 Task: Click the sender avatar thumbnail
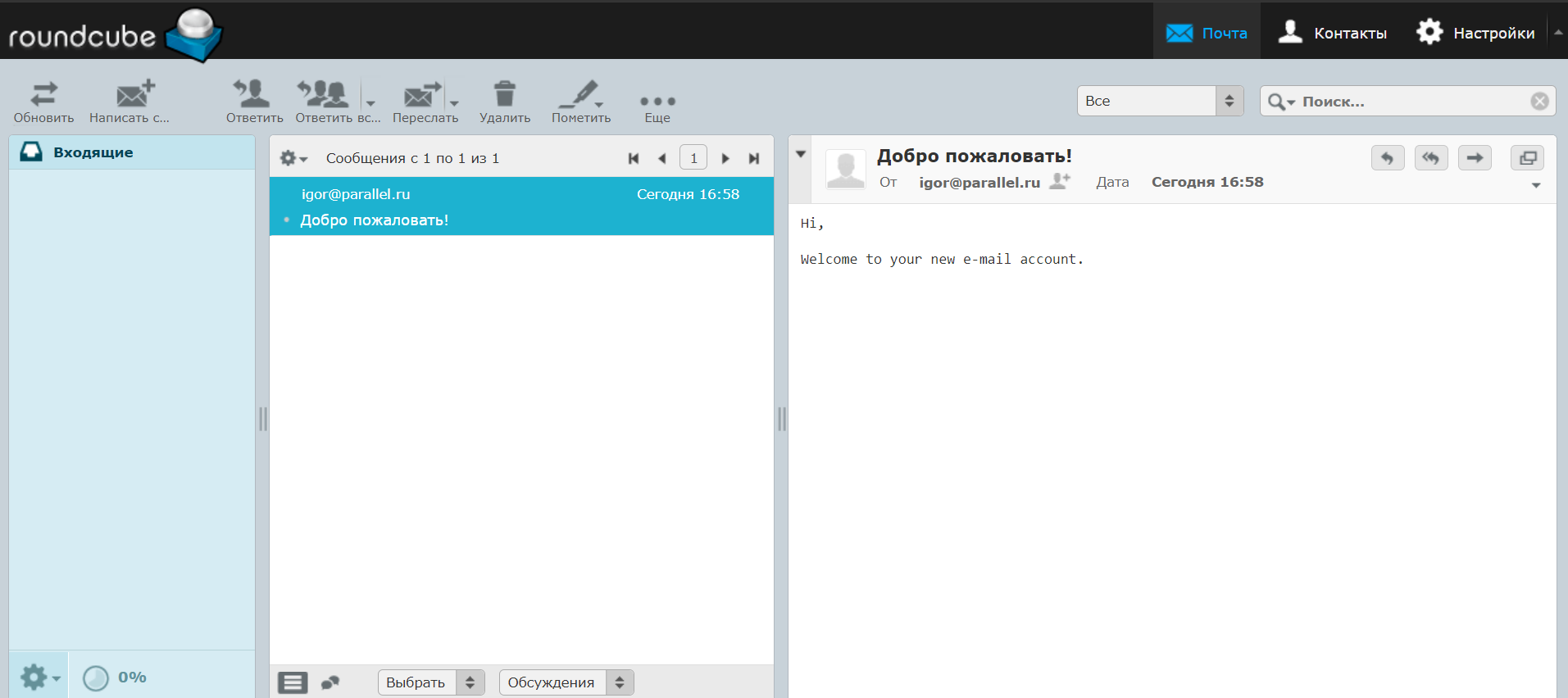coord(845,170)
